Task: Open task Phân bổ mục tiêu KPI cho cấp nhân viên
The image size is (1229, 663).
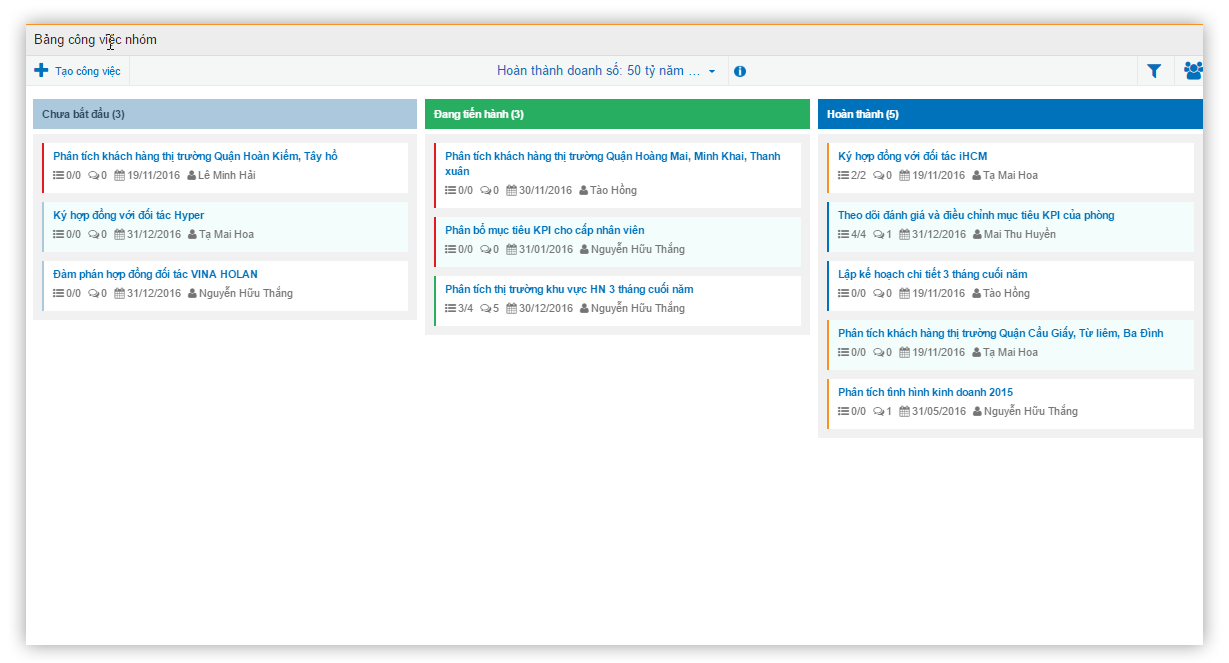Action: [x=544, y=230]
